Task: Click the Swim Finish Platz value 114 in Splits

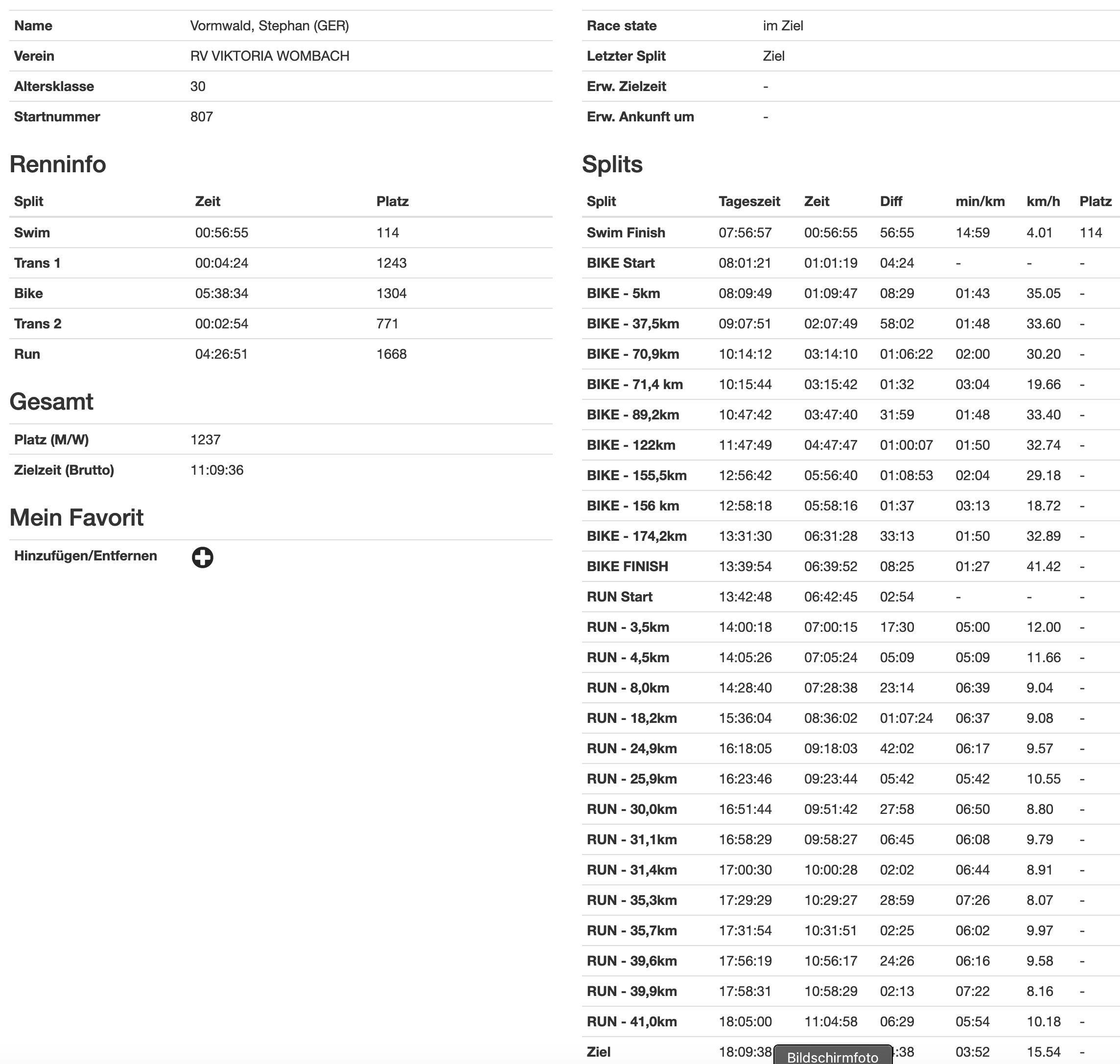Action: 1091,232
